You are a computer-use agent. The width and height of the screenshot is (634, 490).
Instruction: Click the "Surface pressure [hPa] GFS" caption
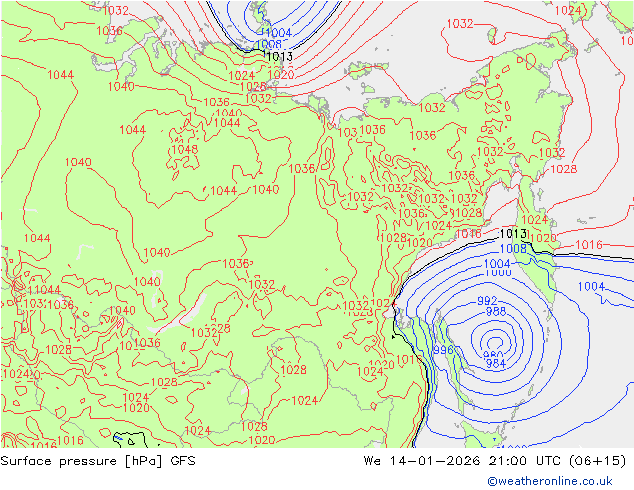tap(98, 461)
